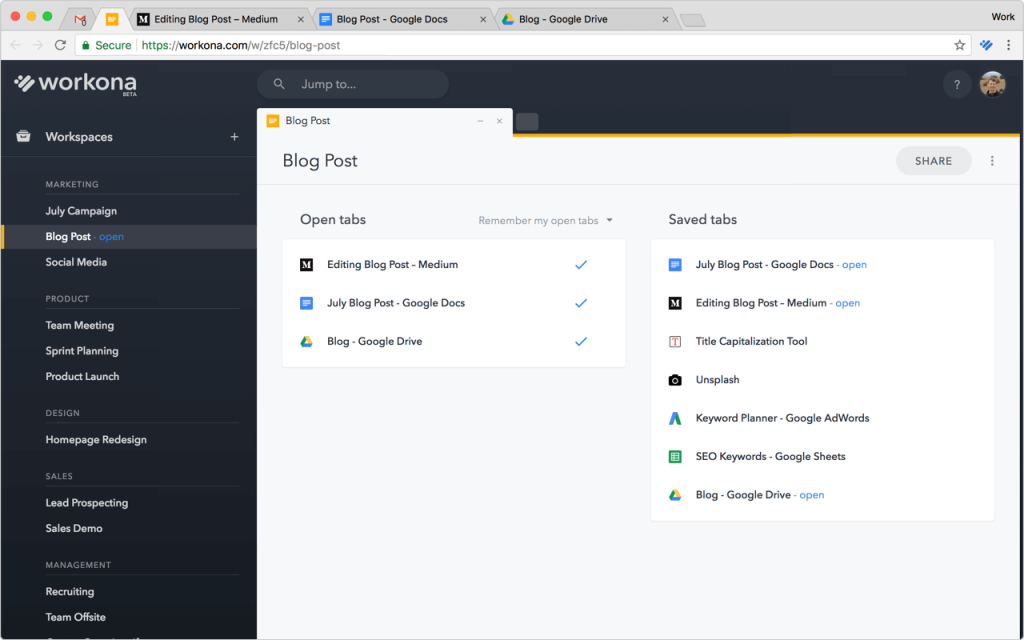Click the Google Drive icon in Saved tabs
This screenshot has width=1024, height=640.
676,494
